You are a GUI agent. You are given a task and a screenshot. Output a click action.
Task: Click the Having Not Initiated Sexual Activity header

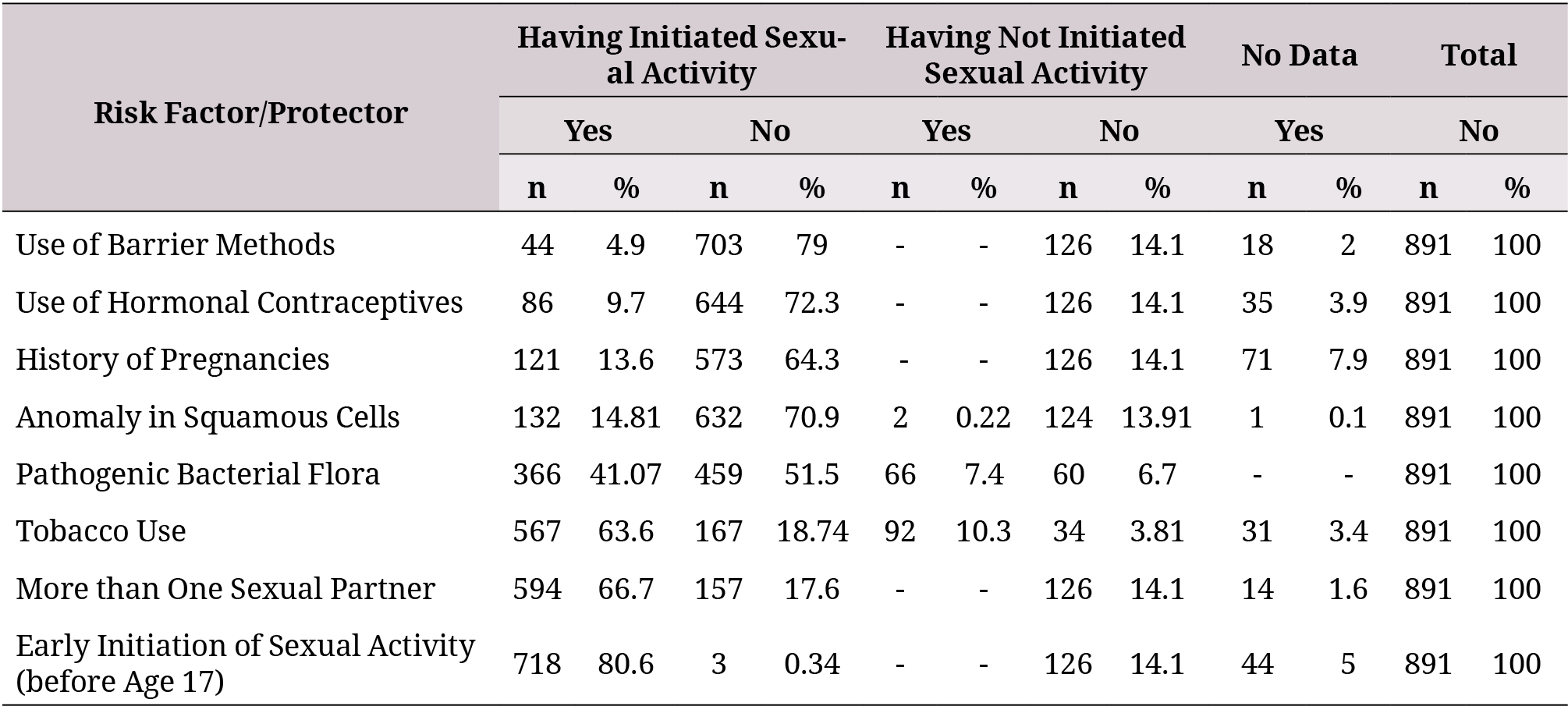coord(1034,55)
